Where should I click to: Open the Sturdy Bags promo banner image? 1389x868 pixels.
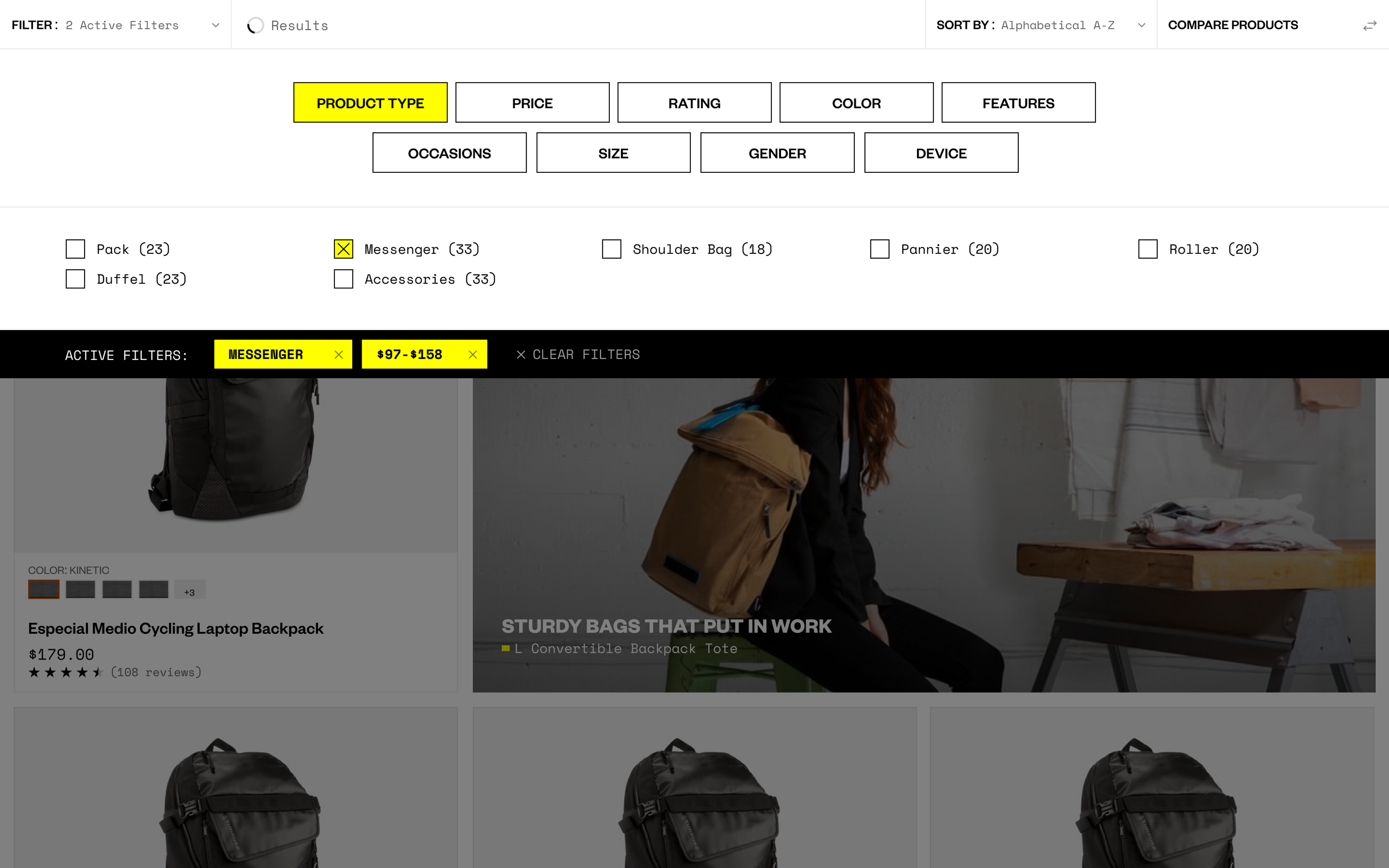(x=923, y=535)
